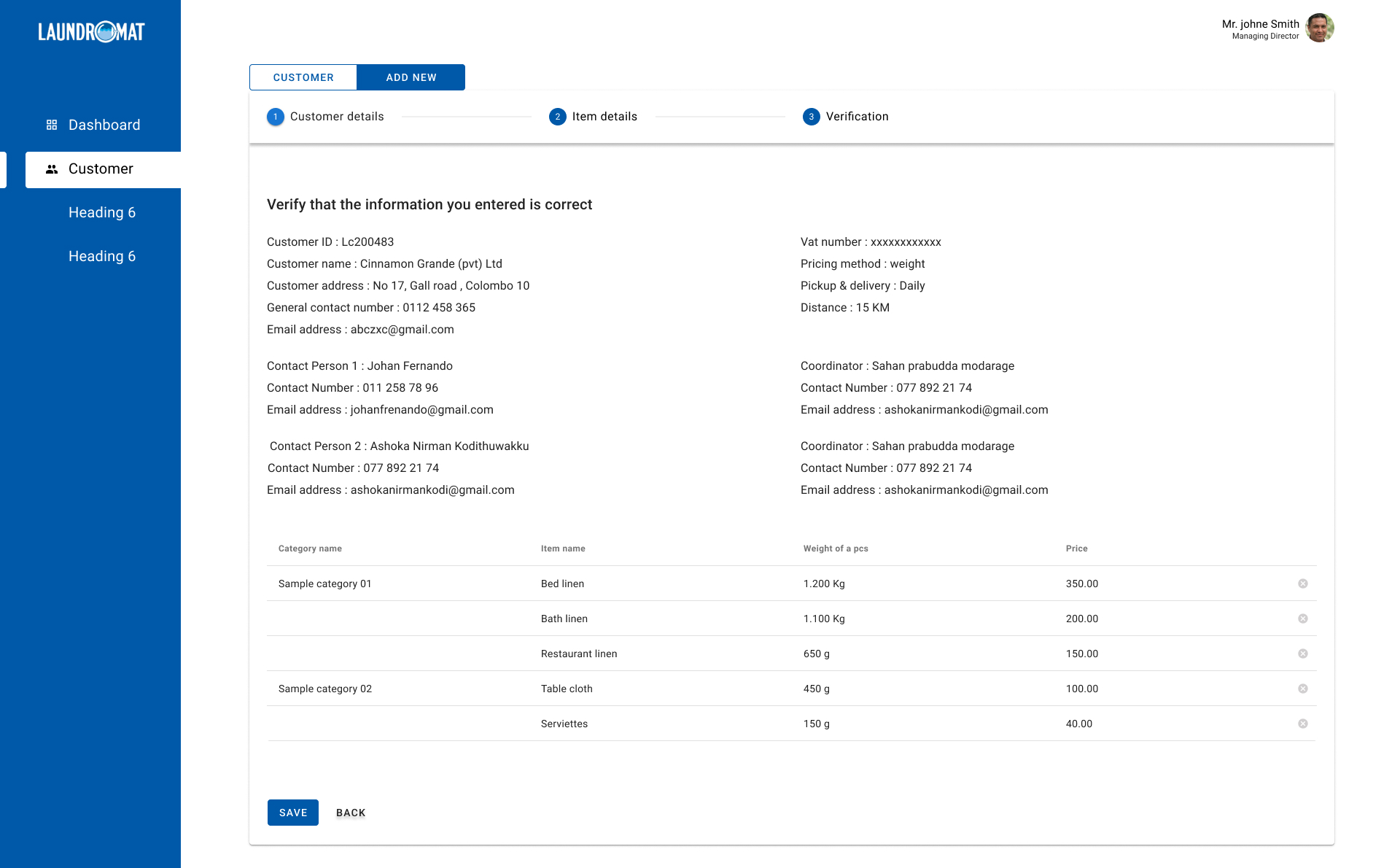This screenshot has height=868, width=1400.
Task: Remove the Bath linen item row
Action: pyautogui.click(x=1302, y=618)
